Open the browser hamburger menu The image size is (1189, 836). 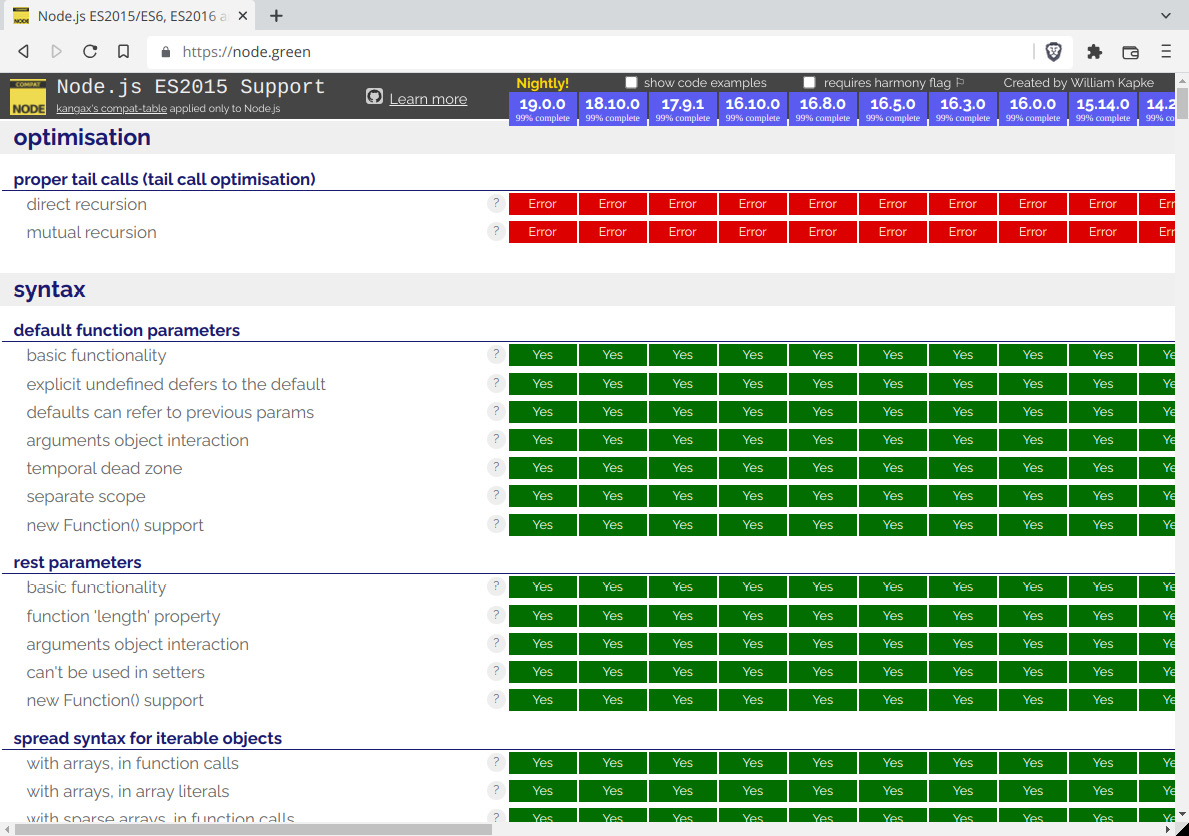[x=1166, y=51]
